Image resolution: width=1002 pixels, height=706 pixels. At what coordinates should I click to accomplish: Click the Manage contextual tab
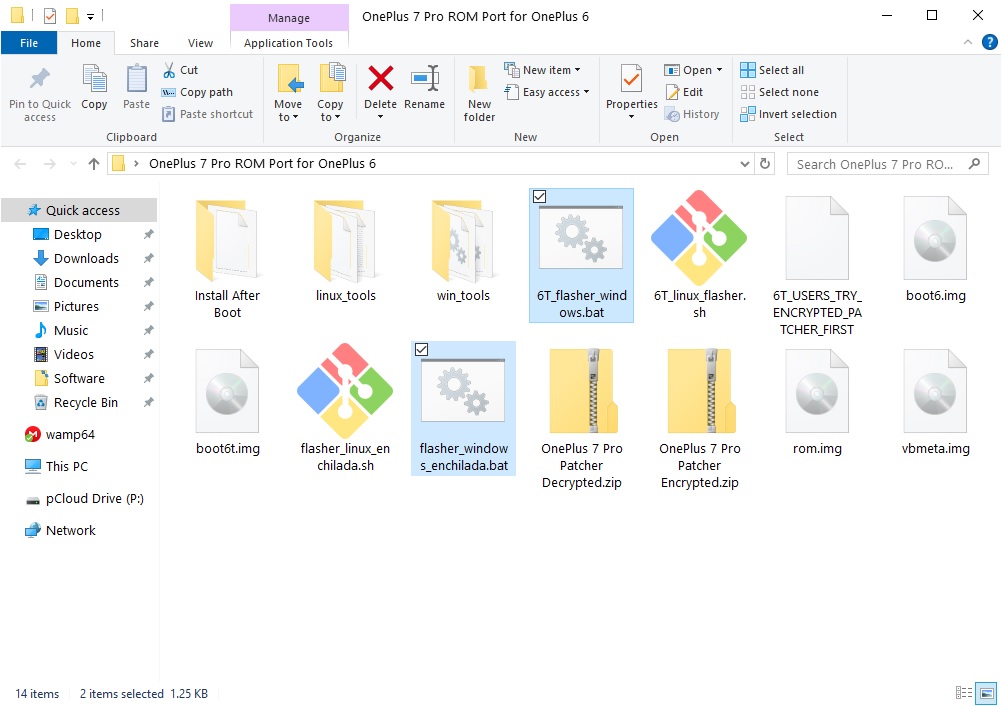coord(289,18)
